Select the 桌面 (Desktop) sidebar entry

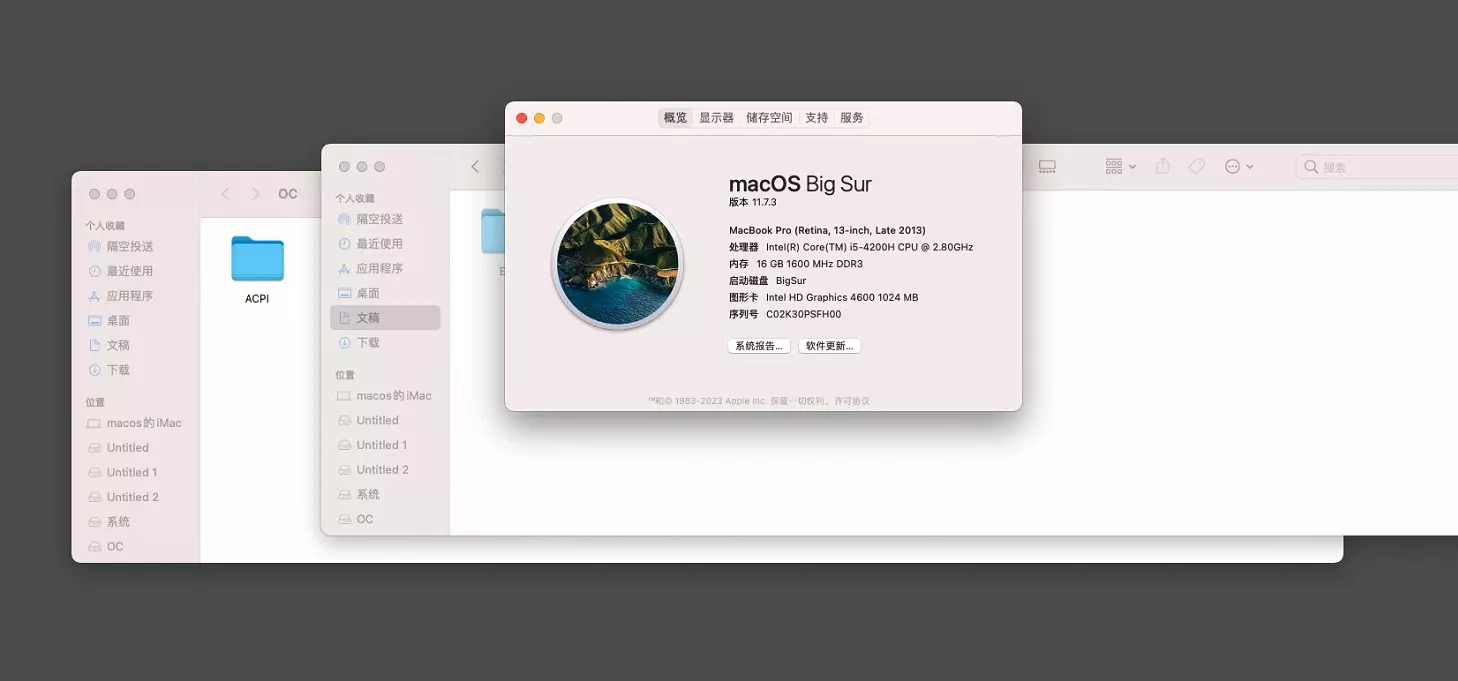(383, 293)
